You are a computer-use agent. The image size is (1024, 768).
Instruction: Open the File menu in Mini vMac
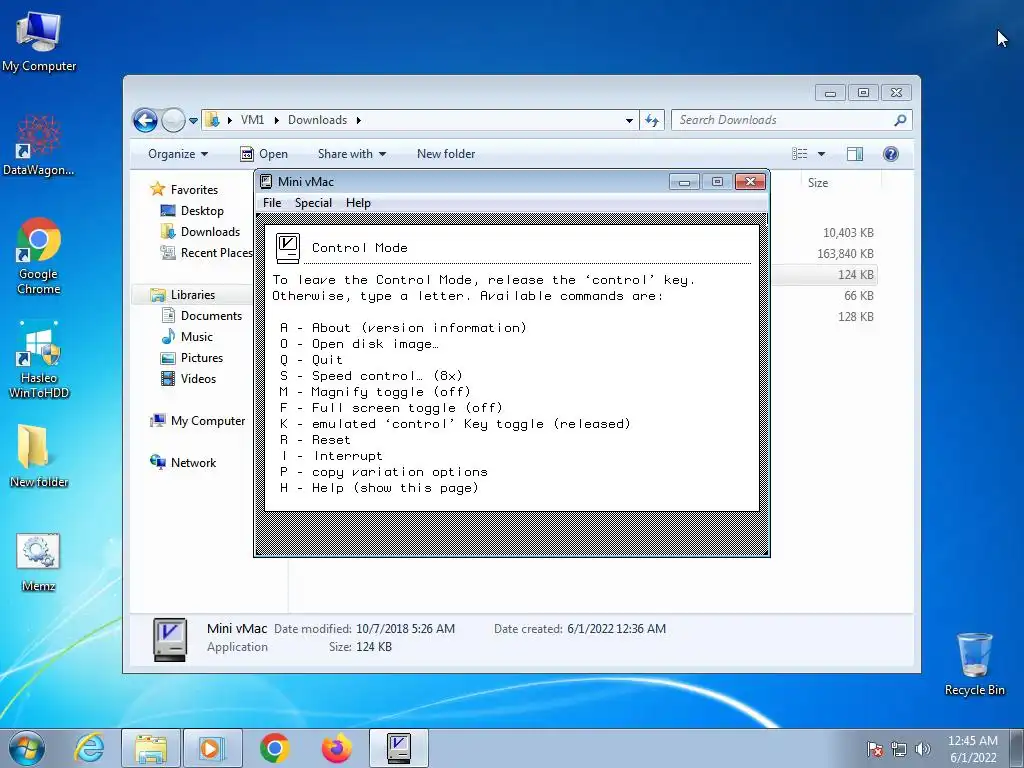pos(272,203)
